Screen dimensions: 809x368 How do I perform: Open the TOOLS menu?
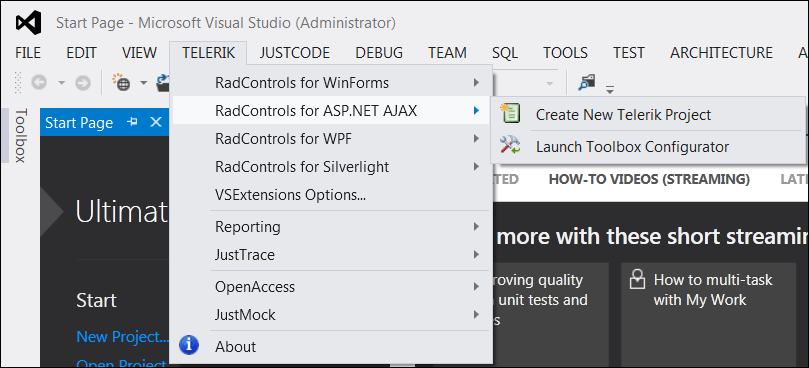(x=565, y=53)
